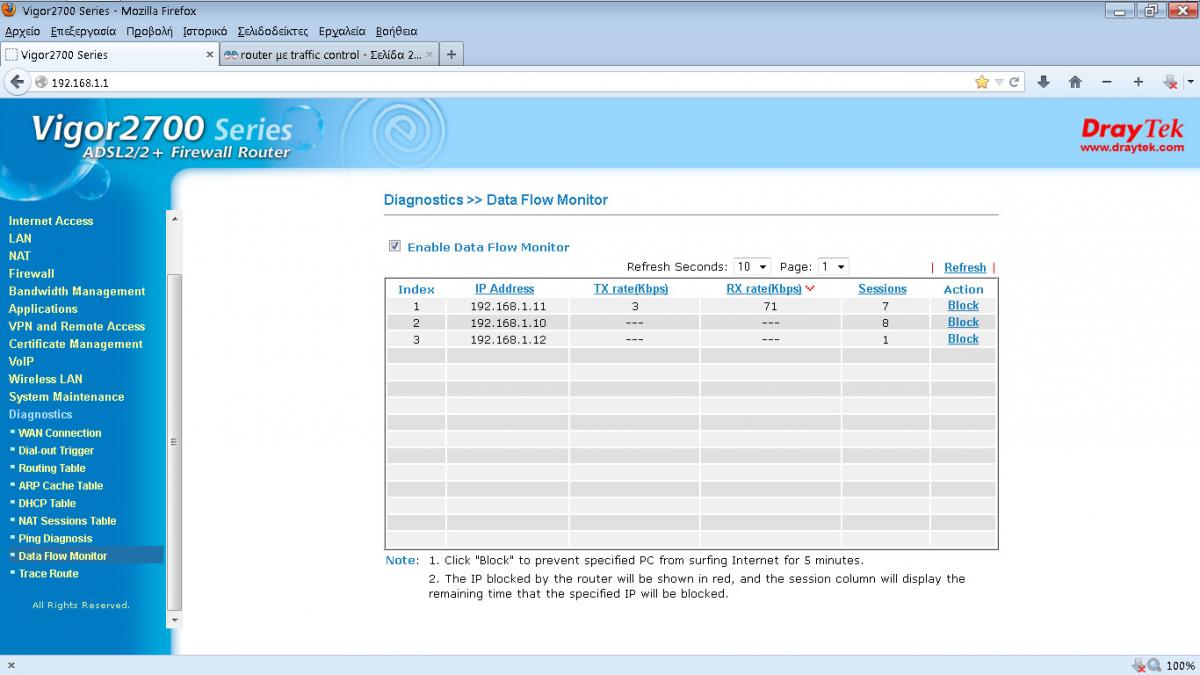Go to the browser home icon
The image size is (1200, 675).
pyautogui.click(x=1075, y=82)
